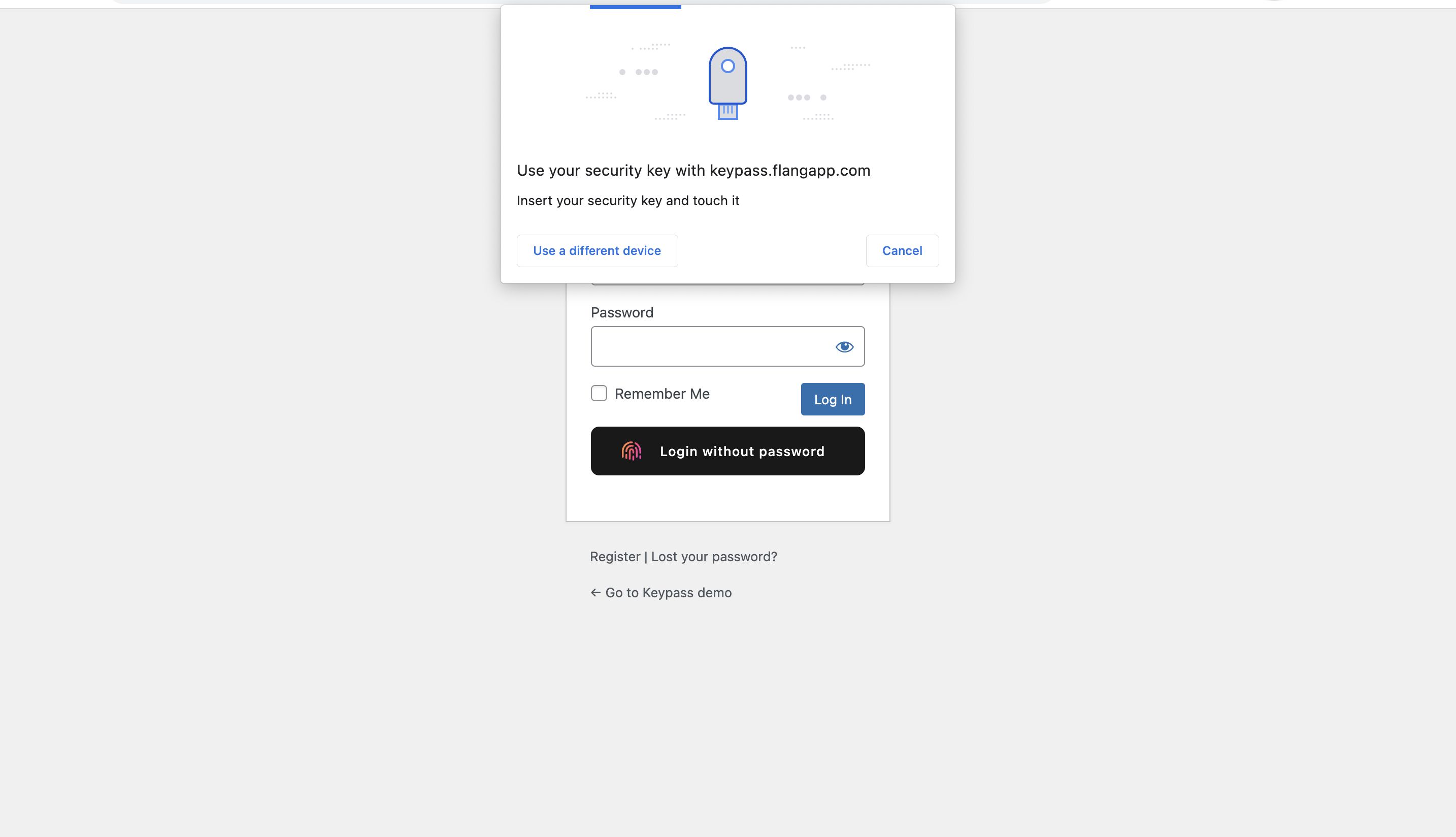Tick the Remember Me checkbox
The image size is (1456, 837).
[599, 393]
